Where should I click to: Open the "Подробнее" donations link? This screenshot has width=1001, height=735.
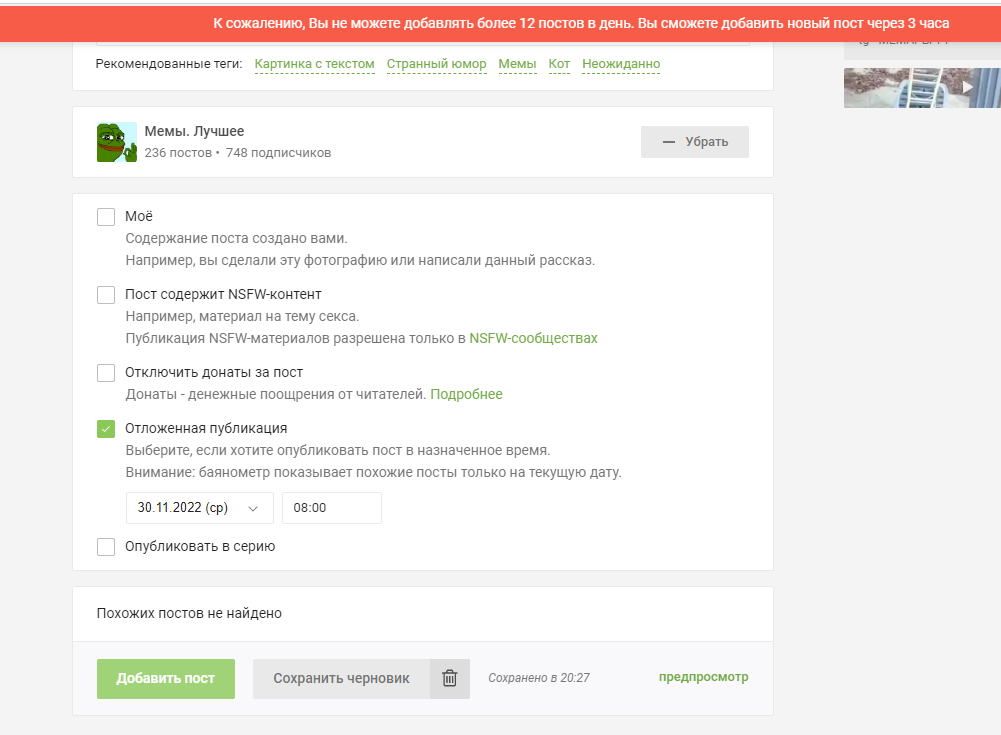pyautogui.click(x=467, y=395)
